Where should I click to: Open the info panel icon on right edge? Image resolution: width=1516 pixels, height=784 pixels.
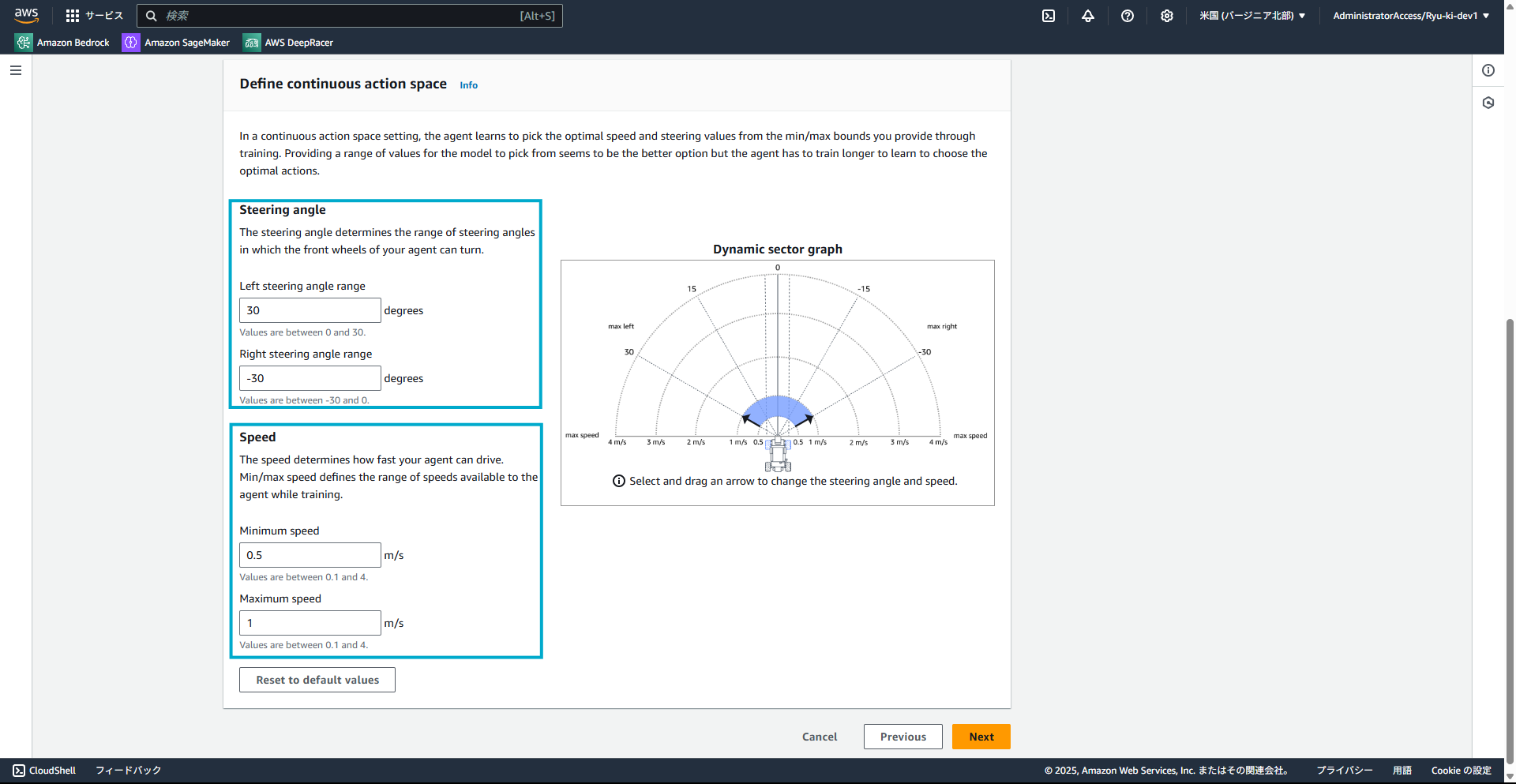pos(1488,70)
